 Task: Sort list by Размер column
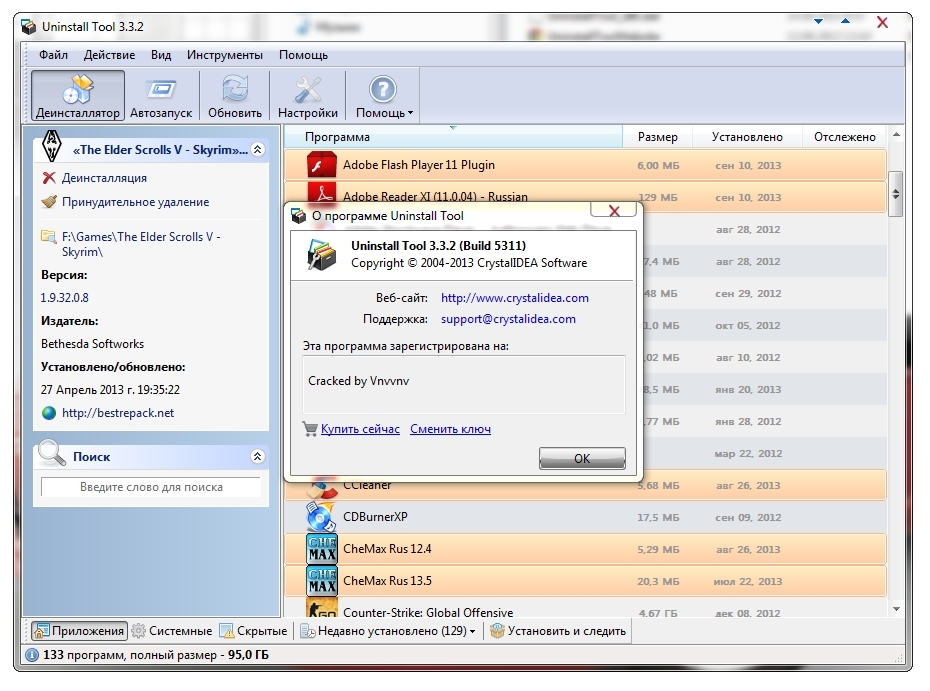tap(657, 137)
